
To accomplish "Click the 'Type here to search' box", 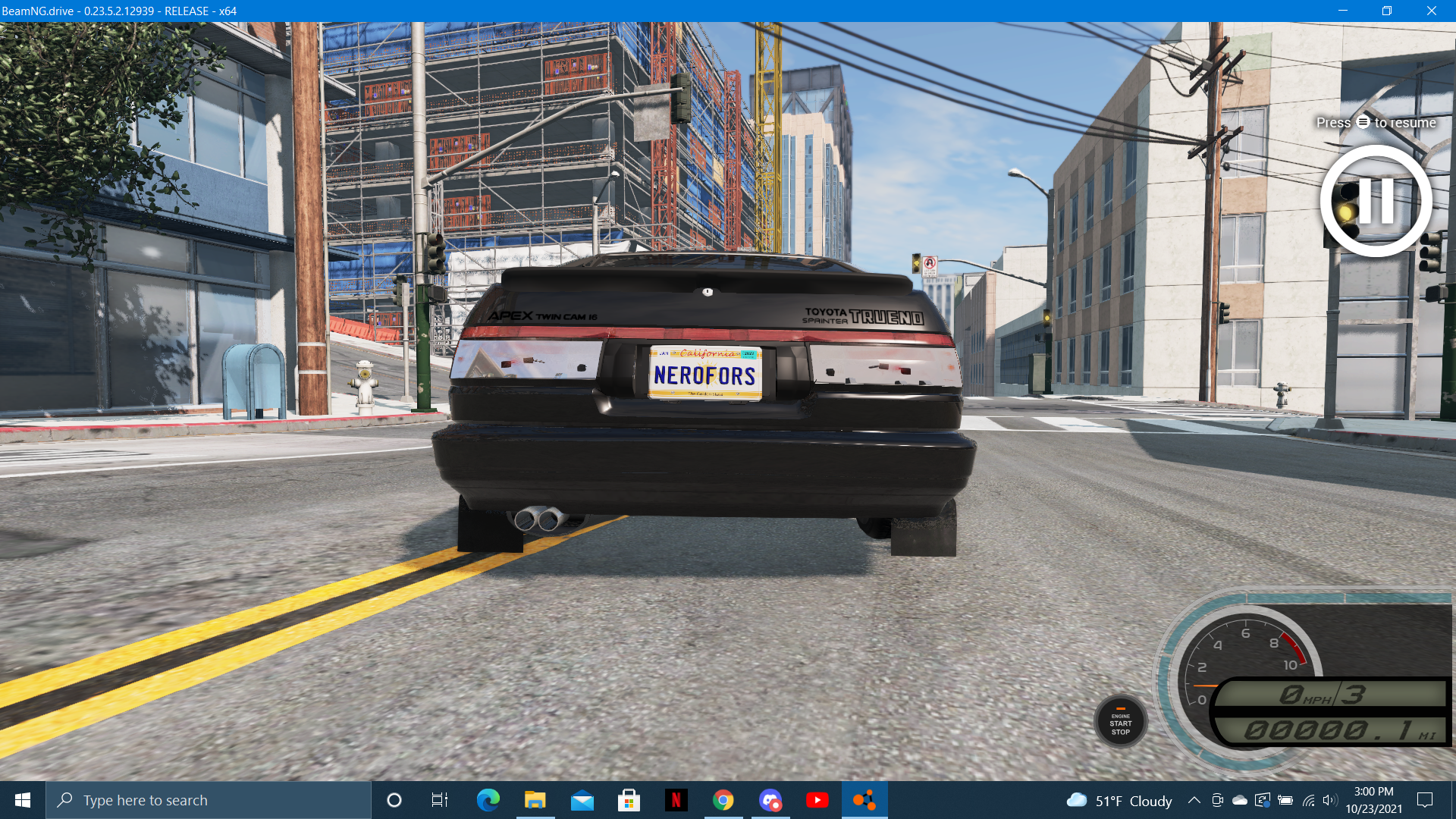I will (209, 800).
